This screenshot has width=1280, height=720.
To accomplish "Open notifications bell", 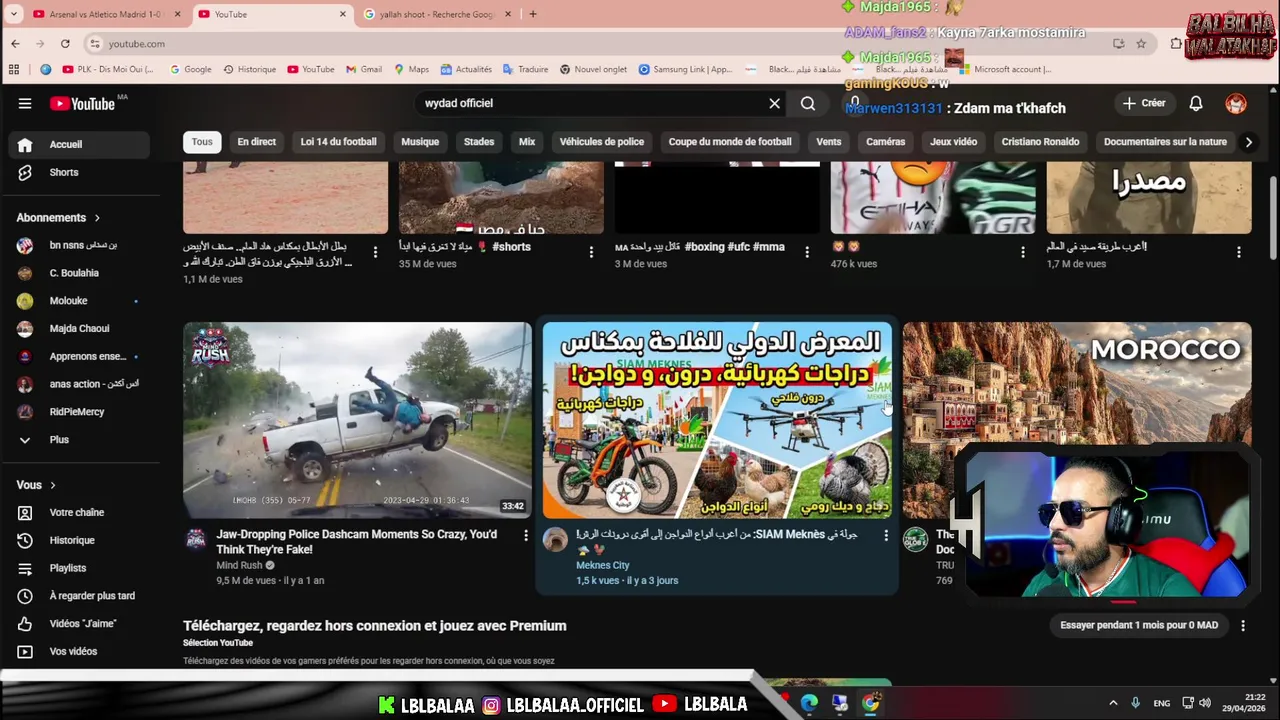I will coord(1196,103).
